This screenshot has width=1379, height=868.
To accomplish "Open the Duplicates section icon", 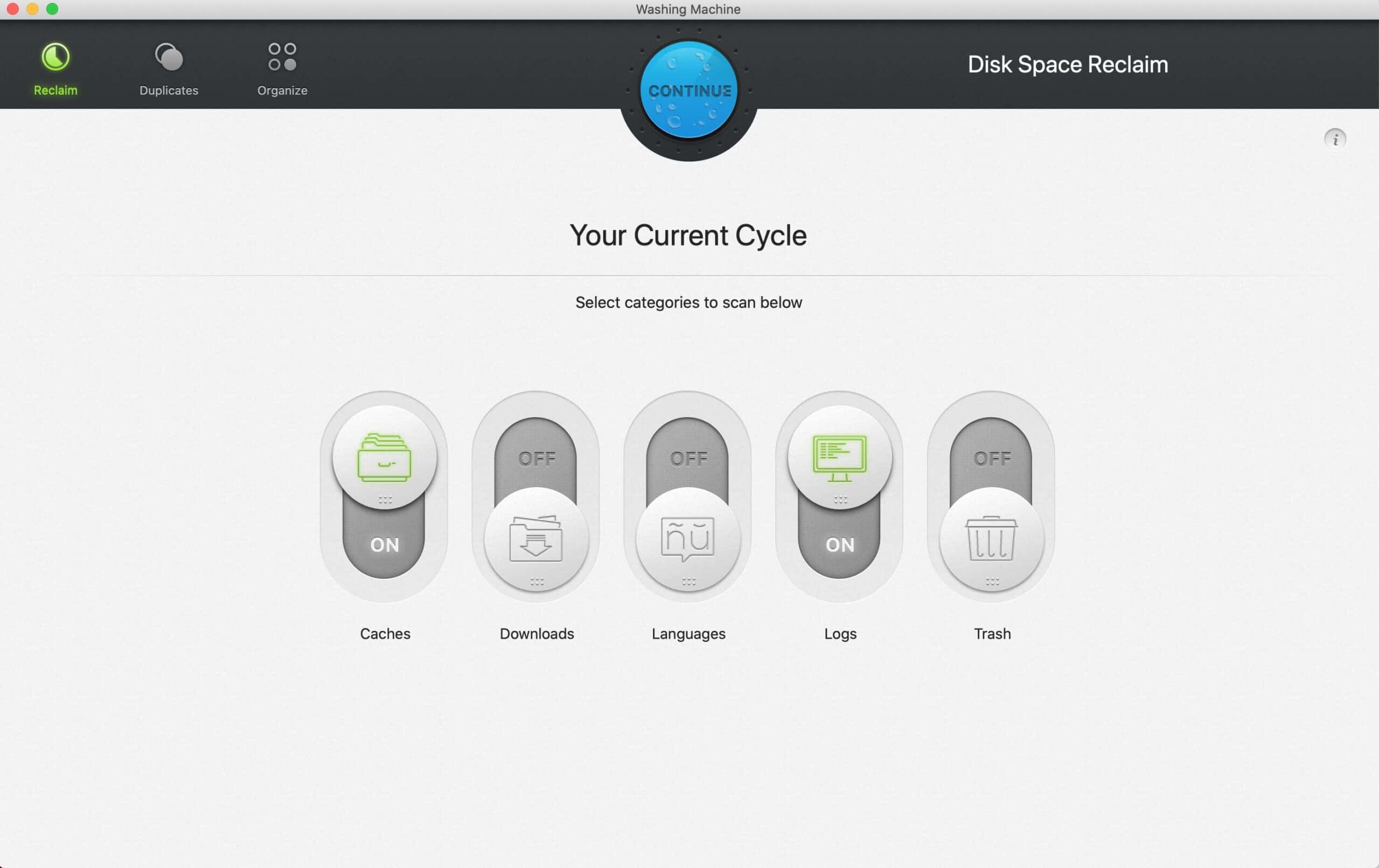I will coord(169,57).
